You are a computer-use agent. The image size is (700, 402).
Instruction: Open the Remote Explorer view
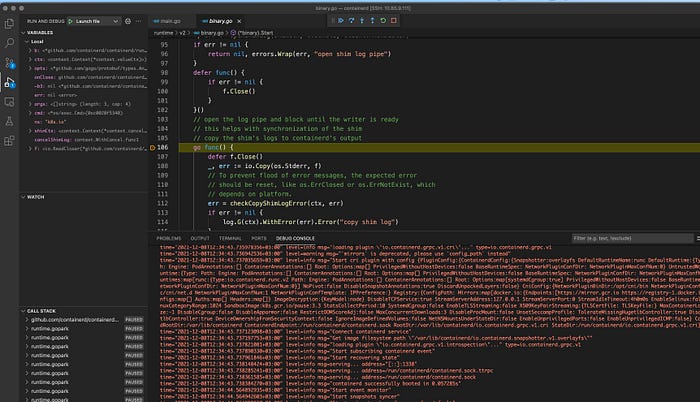coord(9,102)
